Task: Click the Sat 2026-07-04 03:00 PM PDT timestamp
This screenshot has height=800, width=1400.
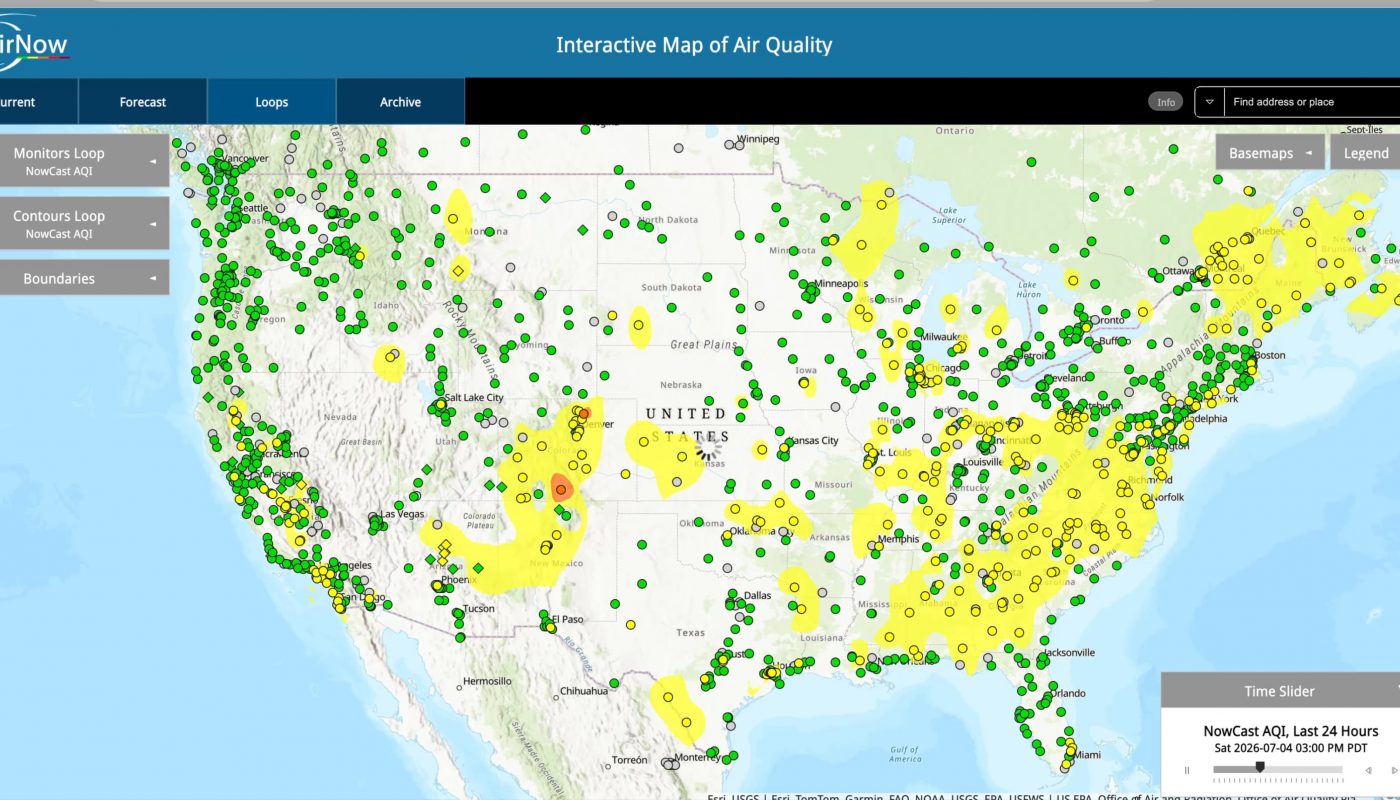Action: coord(1290,748)
